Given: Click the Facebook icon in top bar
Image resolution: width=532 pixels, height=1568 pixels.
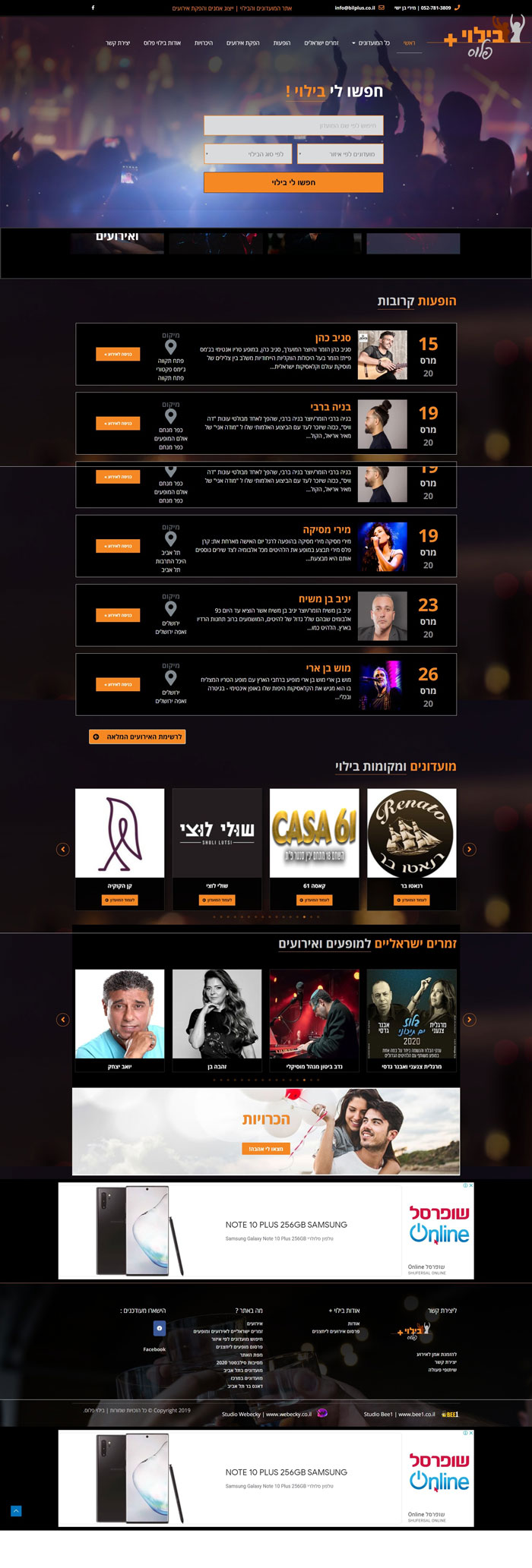Looking at the screenshot, I should 93,8.
